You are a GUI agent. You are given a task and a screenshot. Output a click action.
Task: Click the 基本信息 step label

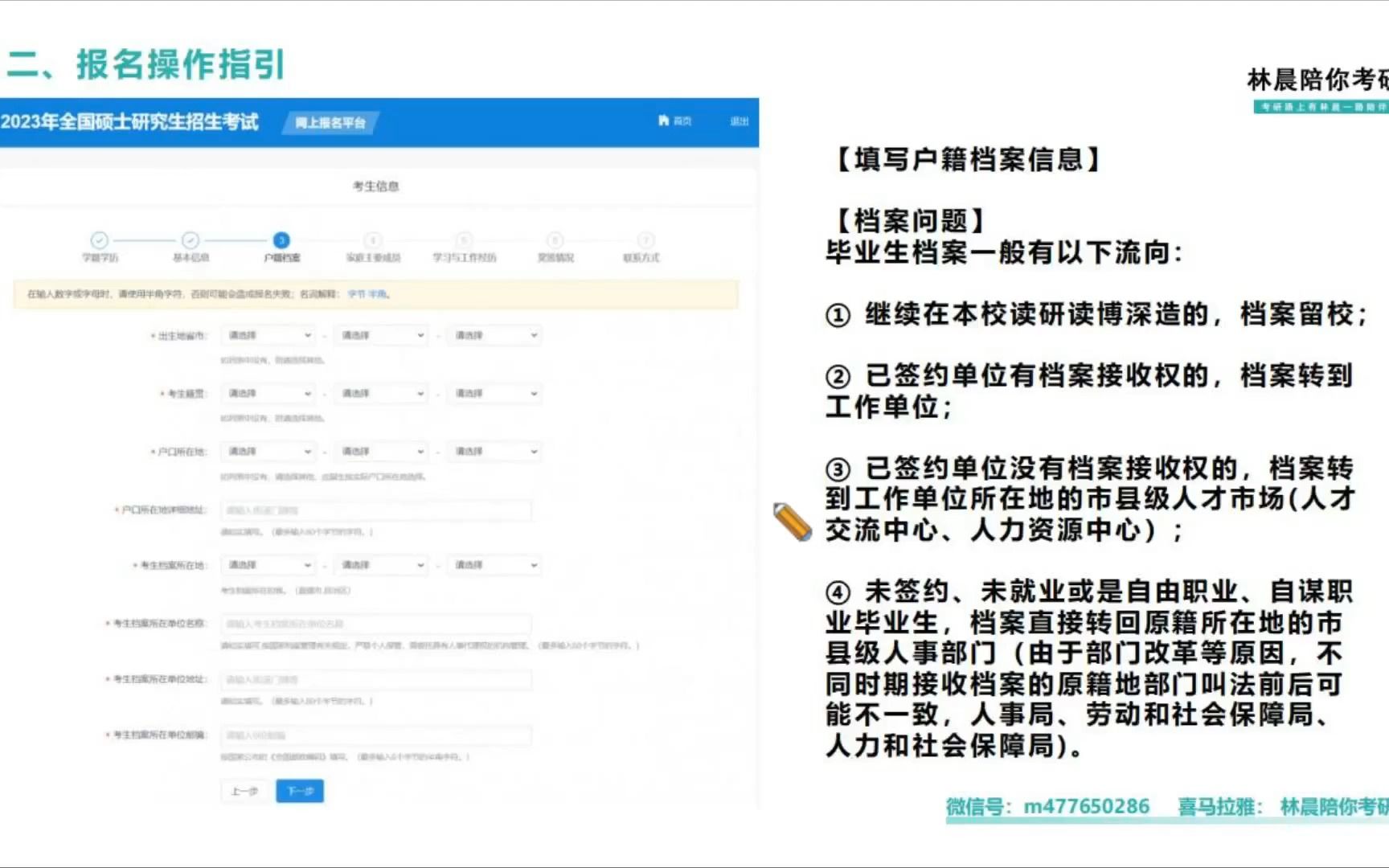point(191,258)
